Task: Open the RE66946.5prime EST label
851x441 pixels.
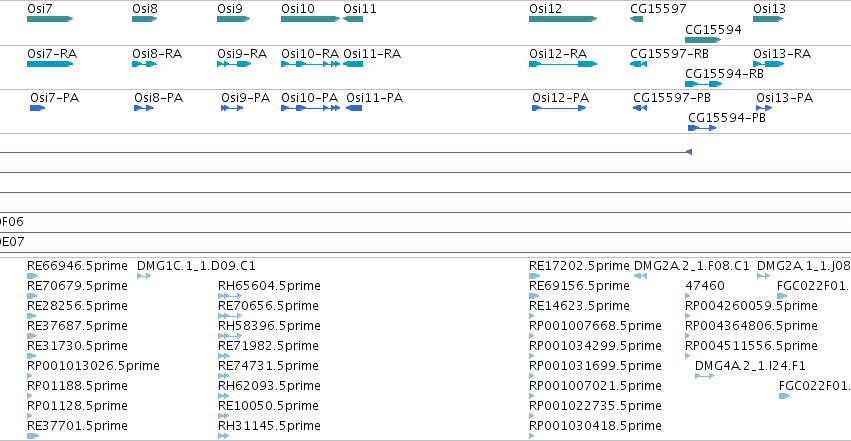Action: point(77,266)
